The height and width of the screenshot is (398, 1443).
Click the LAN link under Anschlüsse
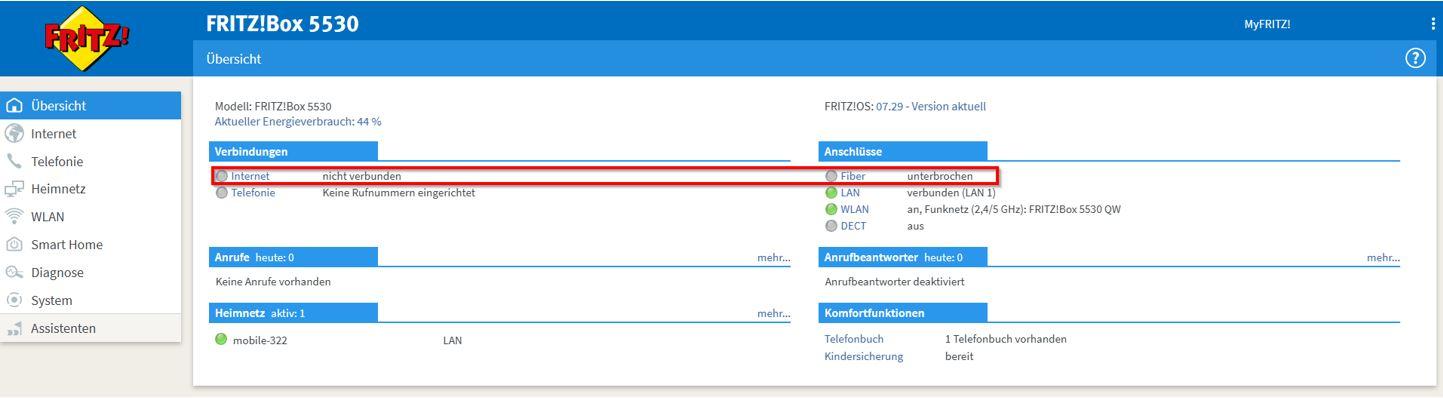coord(850,193)
